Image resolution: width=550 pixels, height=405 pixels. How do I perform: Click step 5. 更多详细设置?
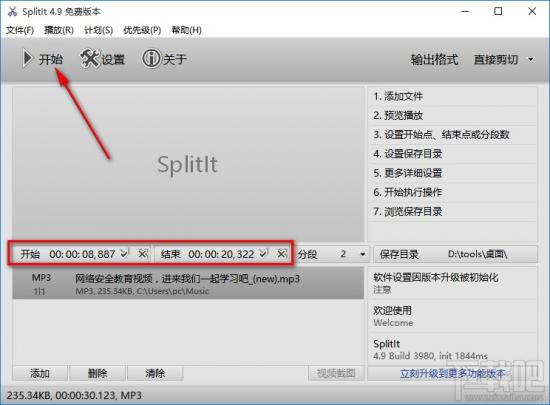click(452, 173)
